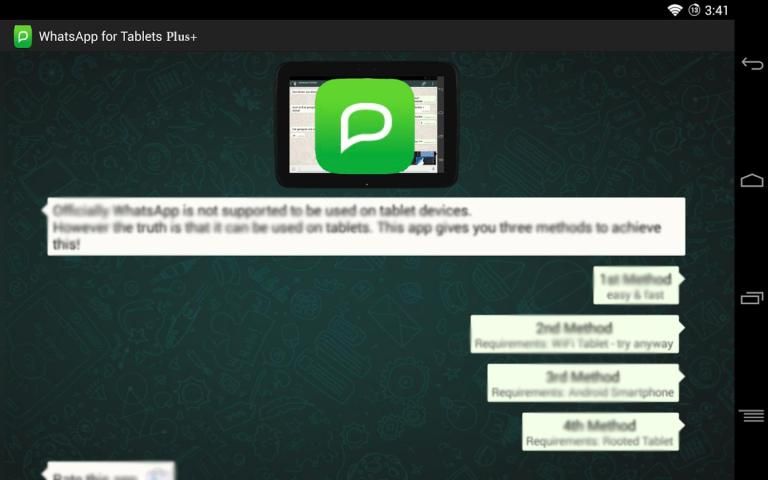This screenshot has height=480, width=768.
Task: Tap the "Requirements: Android Smartphone" subtitle text
Action: click(x=583, y=393)
